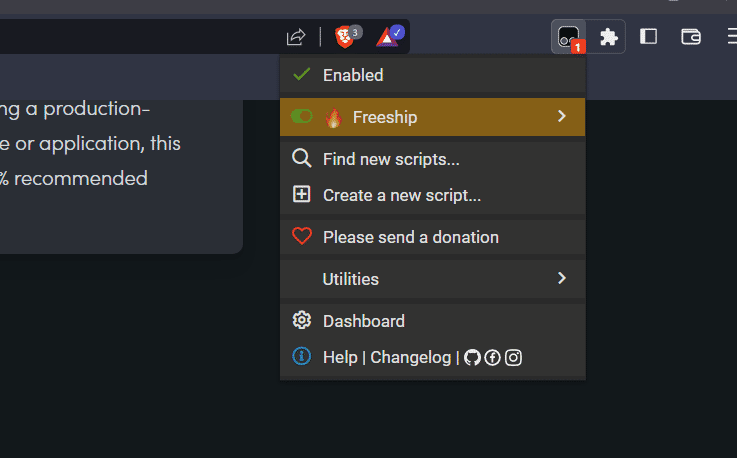
Task: Expand the Utilities submenu arrow
Action: click(x=562, y=278)
